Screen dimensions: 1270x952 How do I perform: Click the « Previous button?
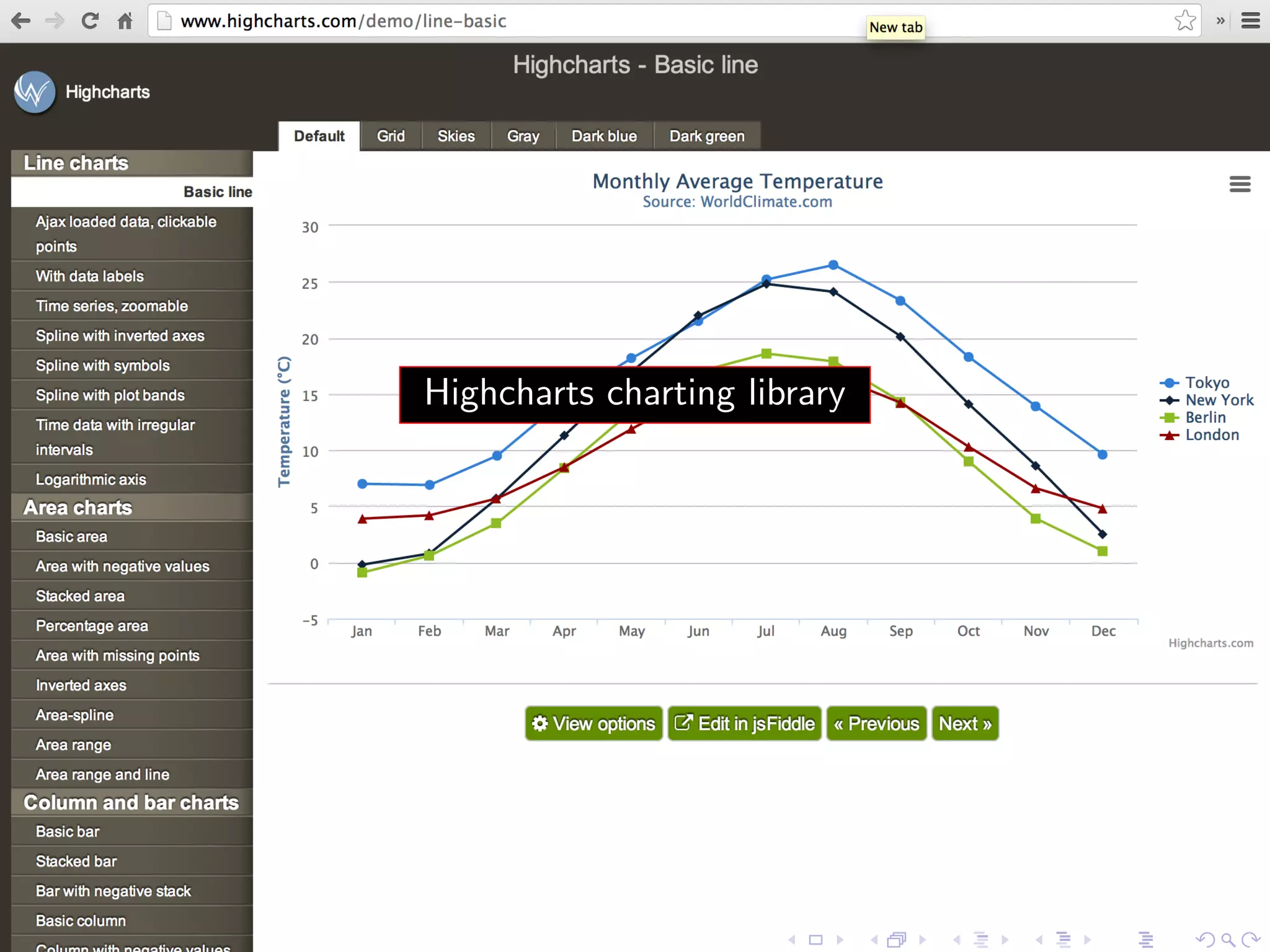click(876, 723)
